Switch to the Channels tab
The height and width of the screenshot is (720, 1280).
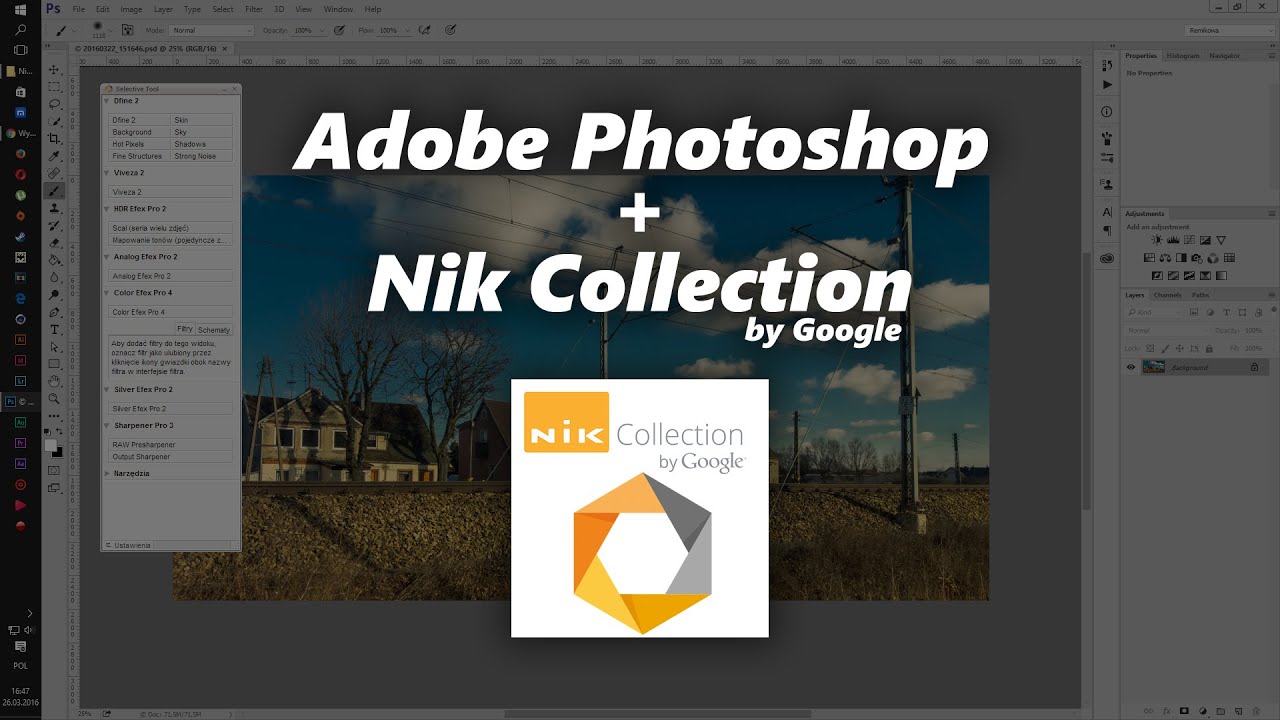(x=1167, y=295)
